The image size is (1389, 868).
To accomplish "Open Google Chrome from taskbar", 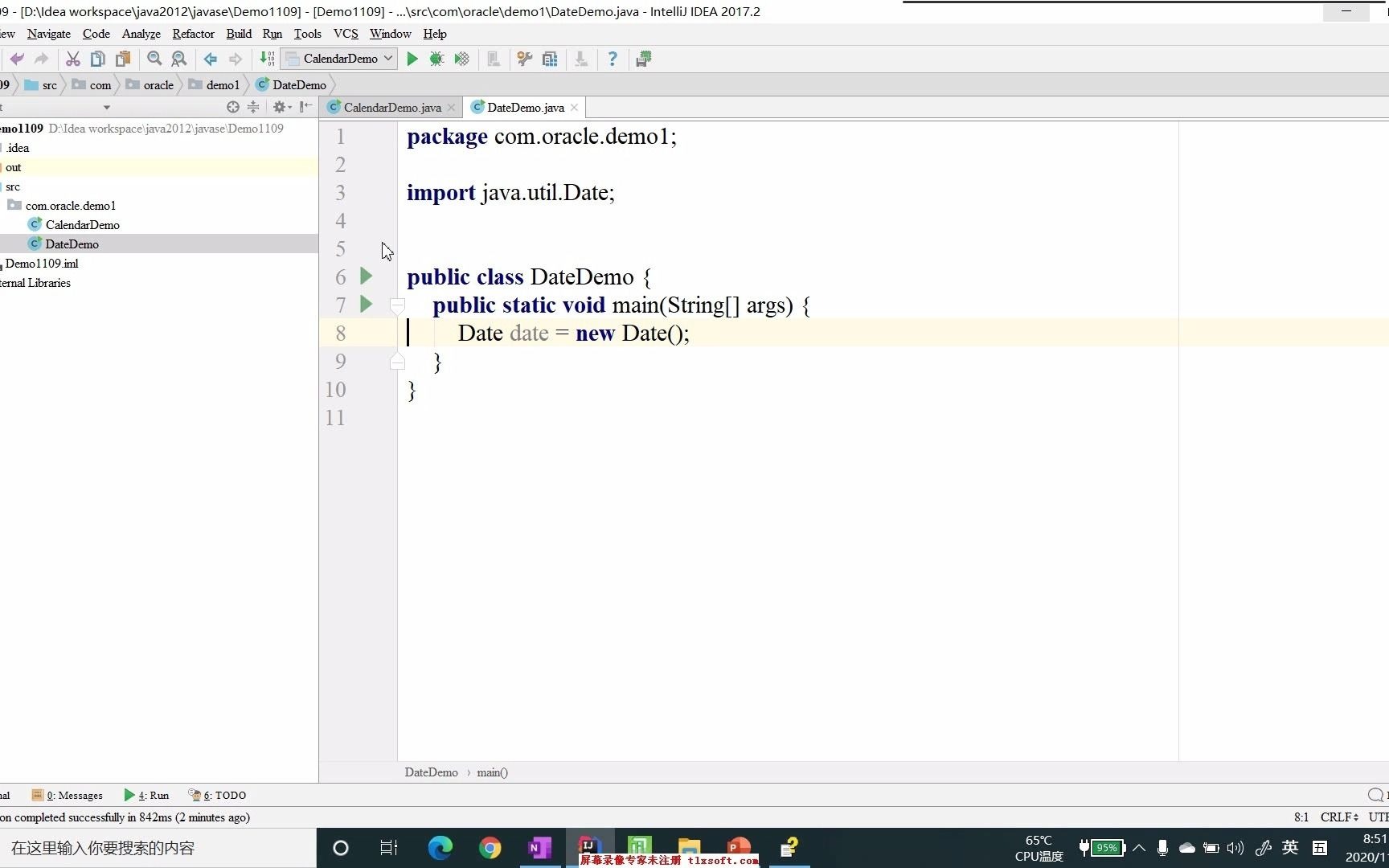I will (490, 848).
